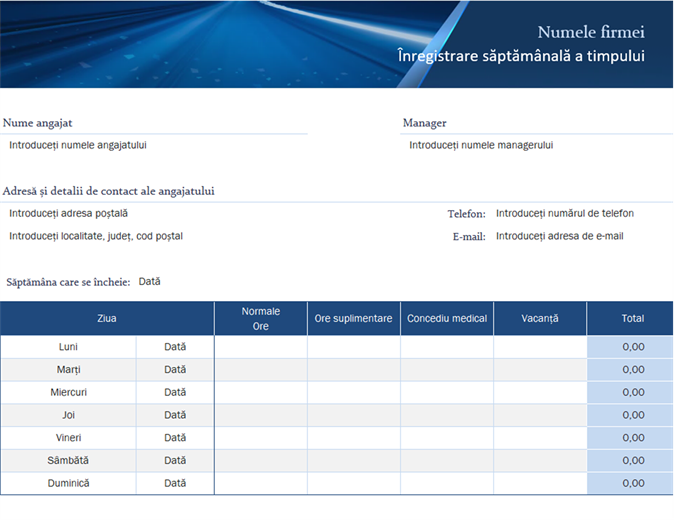Select the 'Înregistrare săptămânală a timpului' heading
Image resolution: width=675 pixels, height=520 pixels.
(x=521, y=56)
